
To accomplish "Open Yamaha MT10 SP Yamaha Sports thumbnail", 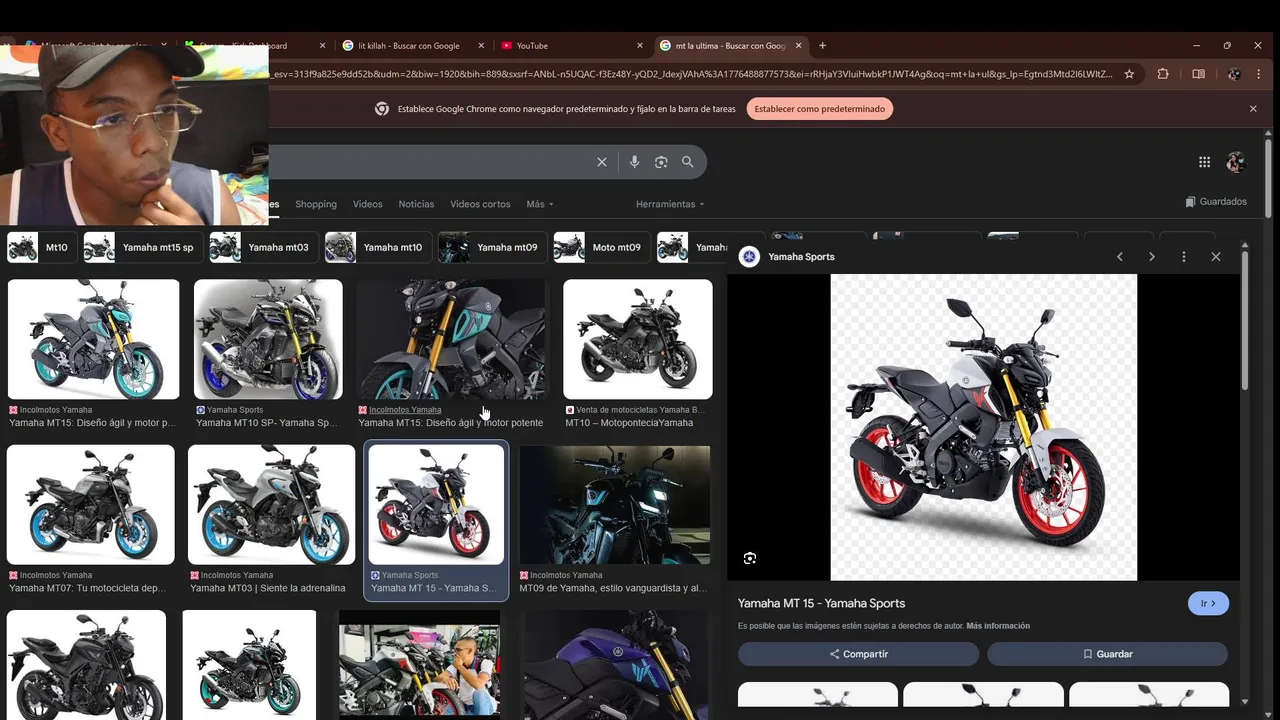I will (268, 339).
